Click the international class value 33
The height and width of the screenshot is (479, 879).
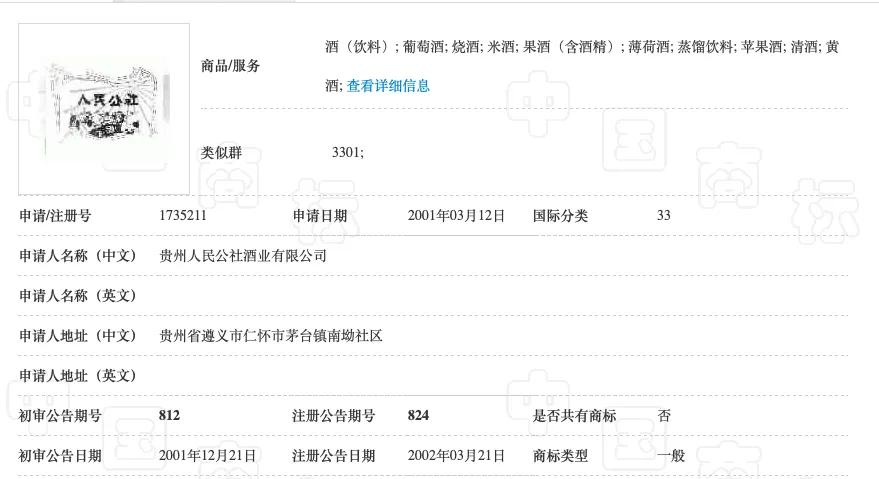point(664,215)
